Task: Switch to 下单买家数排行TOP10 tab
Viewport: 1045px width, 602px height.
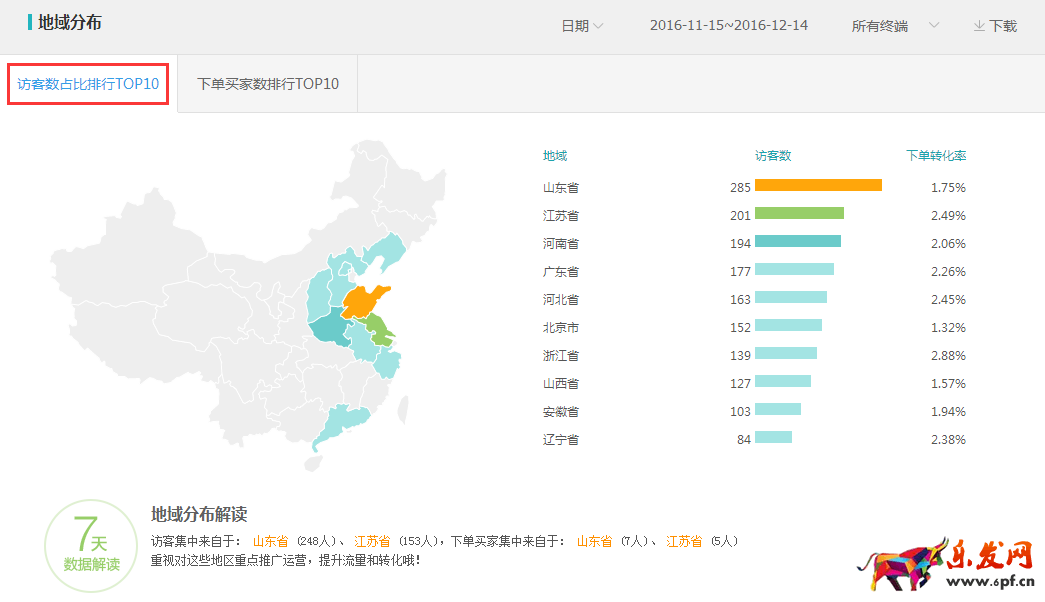Action: 268,84
